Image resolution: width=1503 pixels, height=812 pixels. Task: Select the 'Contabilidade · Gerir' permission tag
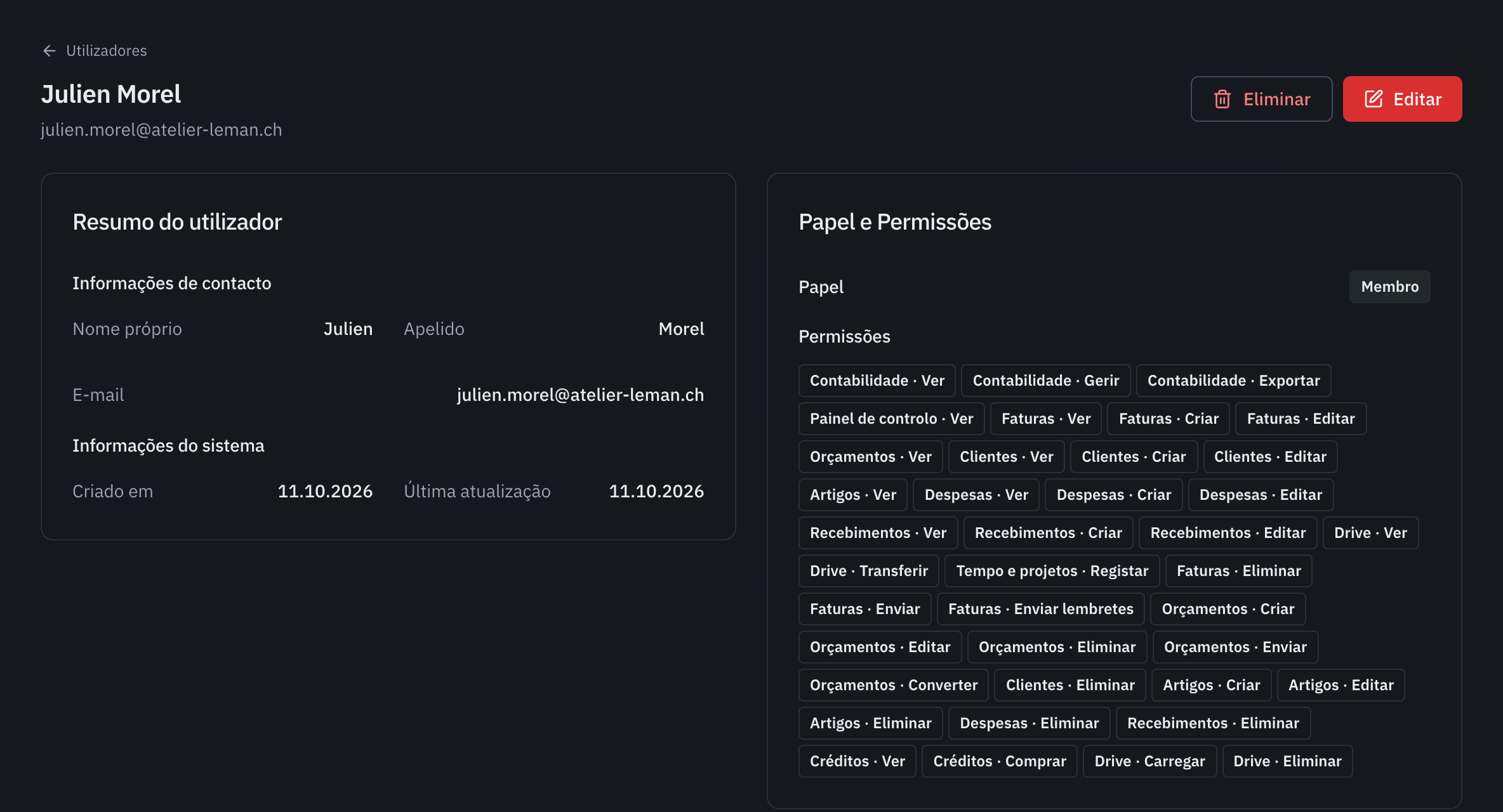point(1045,381)
